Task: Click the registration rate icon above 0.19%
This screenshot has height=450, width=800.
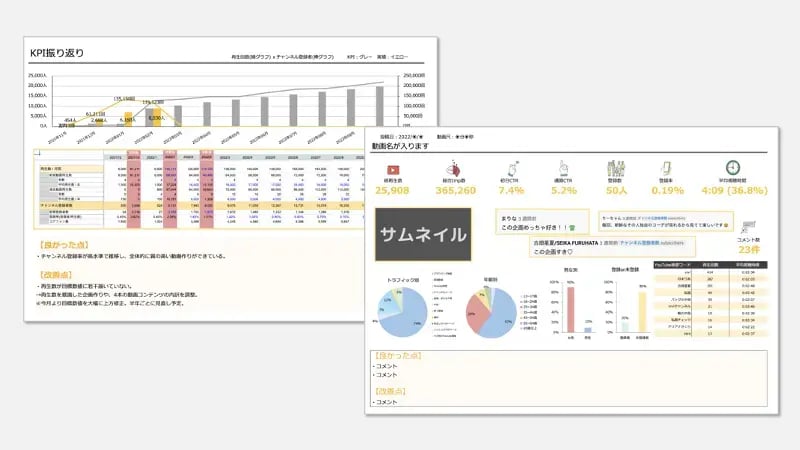Action: click(668, 168)
